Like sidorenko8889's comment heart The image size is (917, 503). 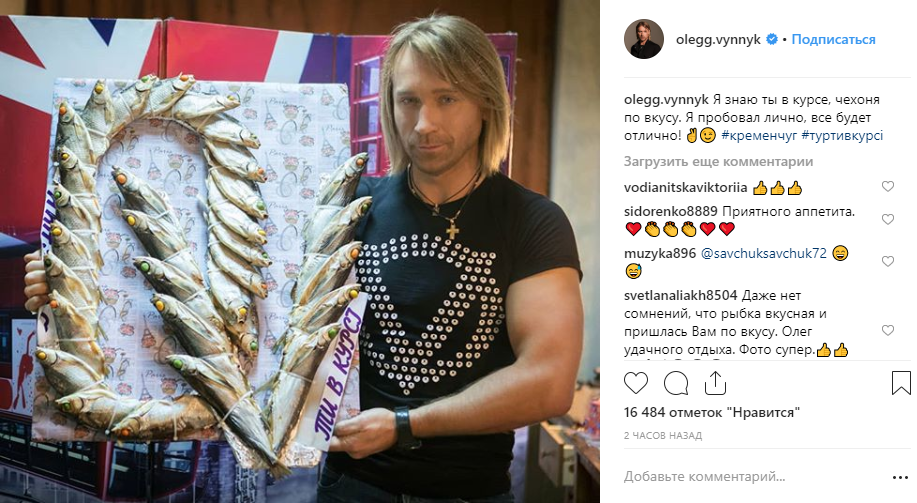(x=888, y=219)
